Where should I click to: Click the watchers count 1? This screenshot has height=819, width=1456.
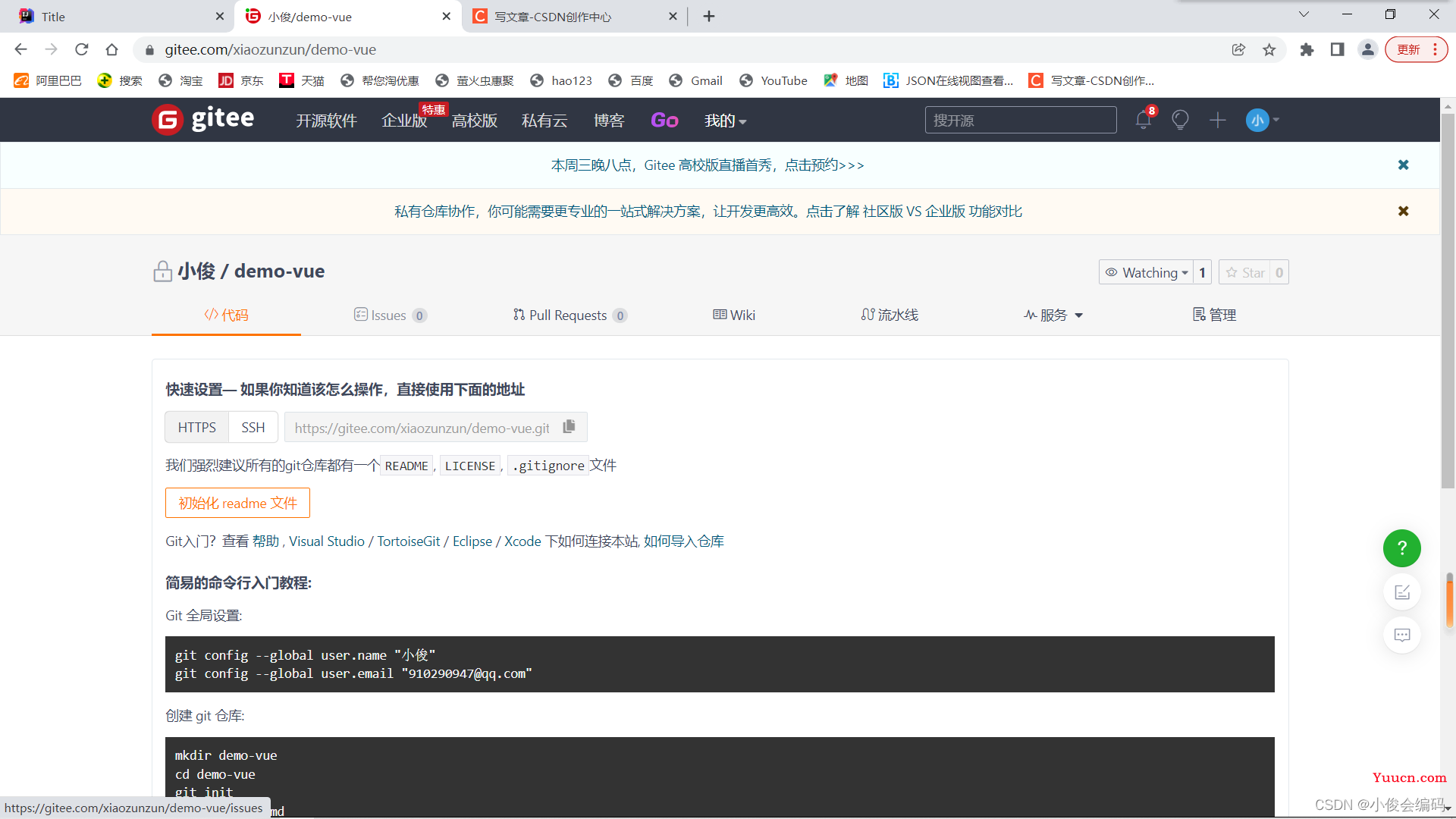(x=1202, y=272)
